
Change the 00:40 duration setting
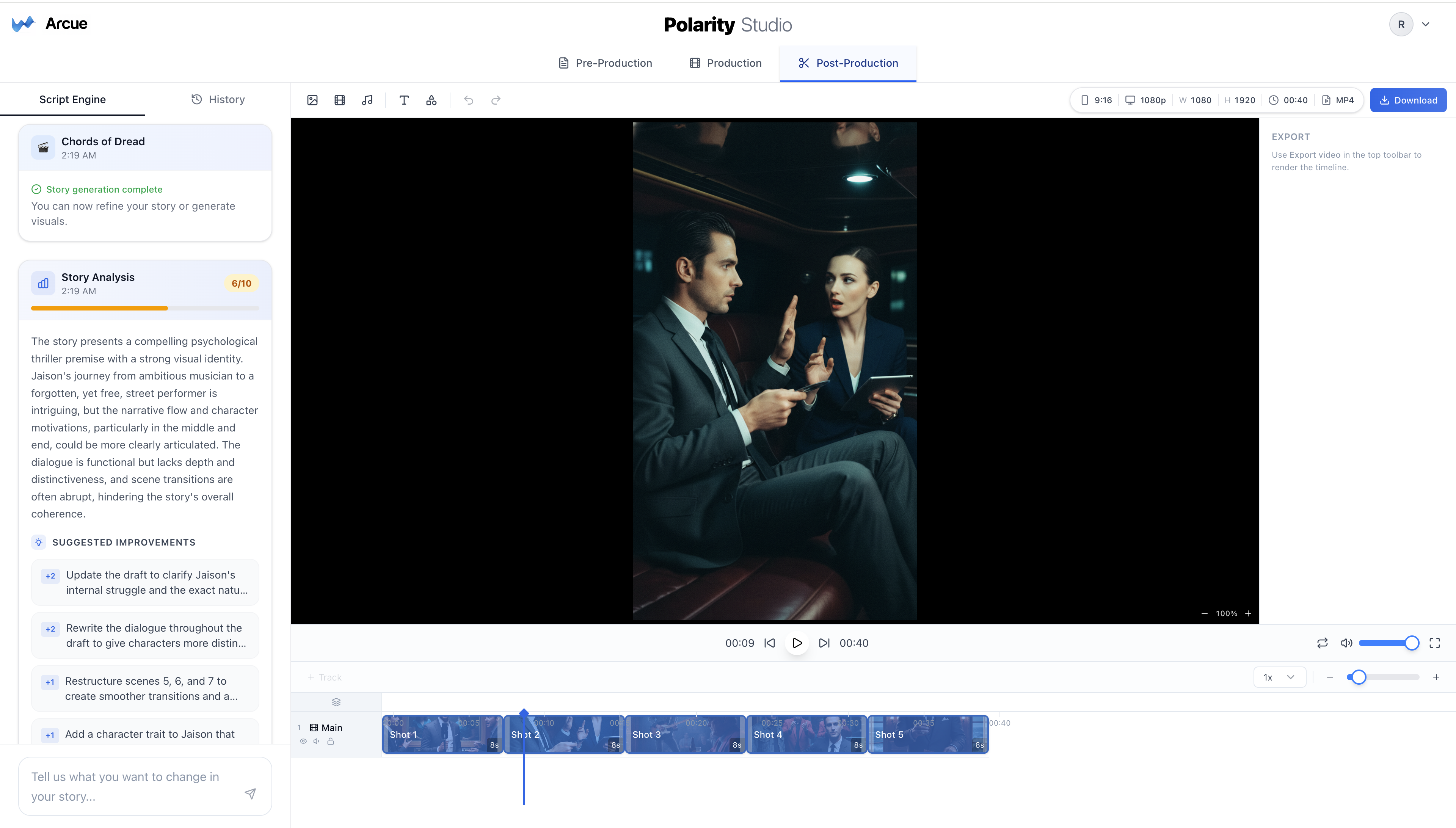coord(1288,100)
